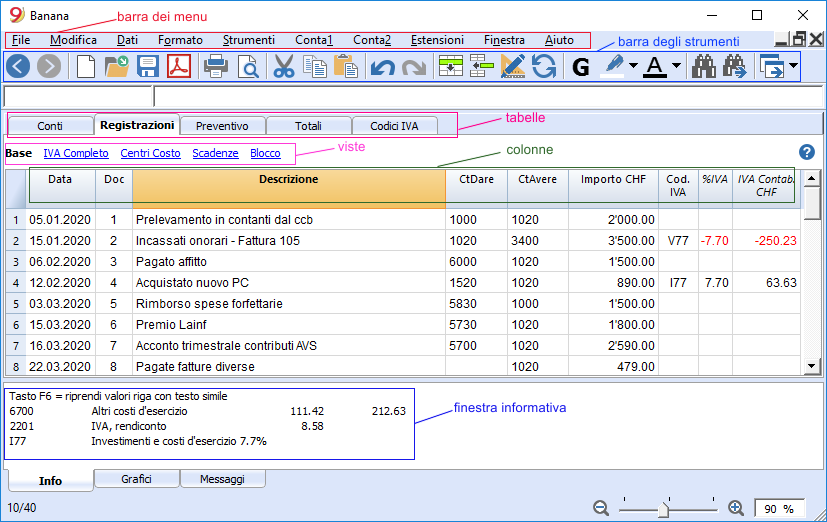
Task: Recalculate with the circular arrows icon
Action: (544, 66)
